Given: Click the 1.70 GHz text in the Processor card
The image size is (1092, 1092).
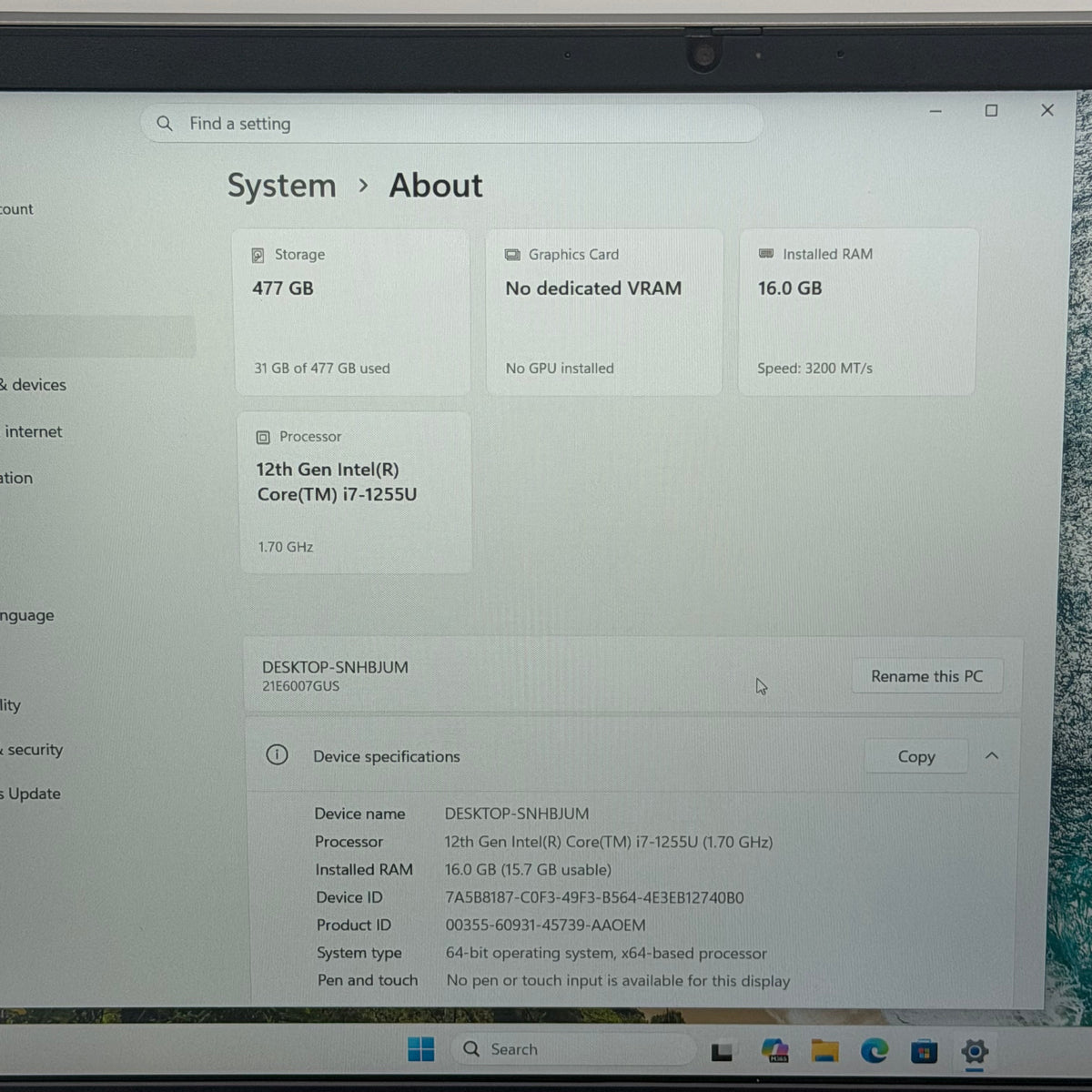Looking at the screenshot, I should [x=286, y=547].
